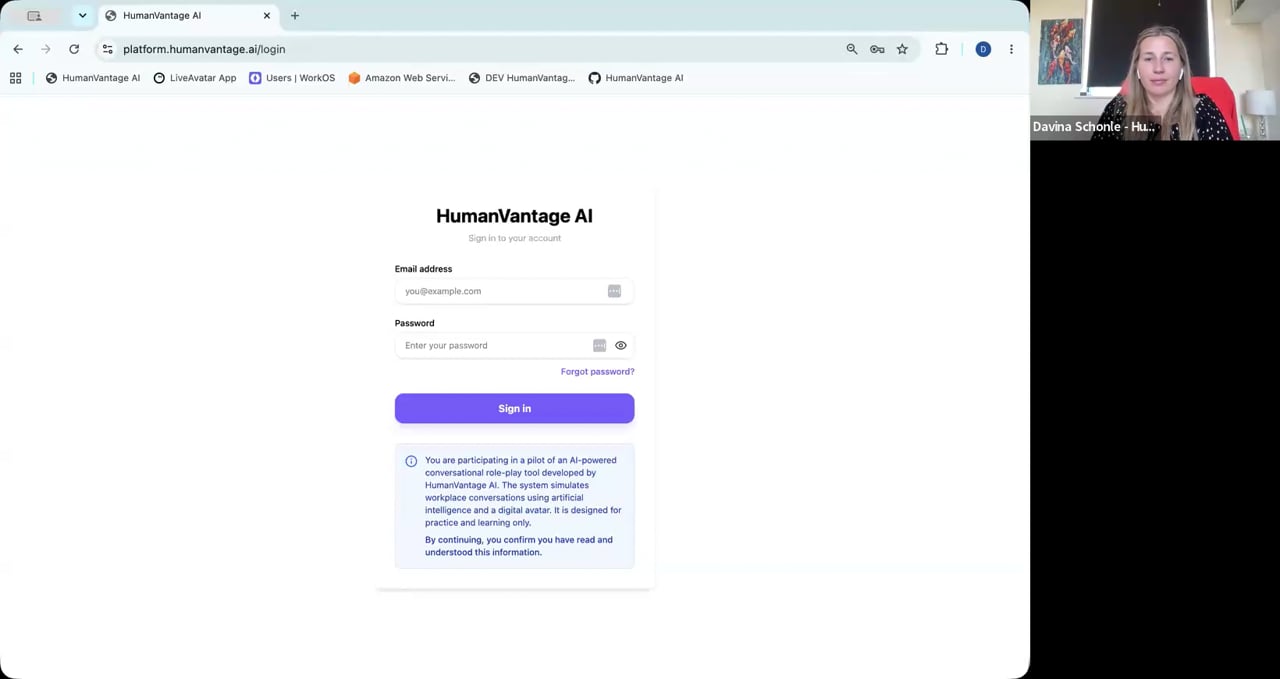The image size is (1280, 679).
Task: Click the info icon in pilot notice
Action: click(411, 461)
